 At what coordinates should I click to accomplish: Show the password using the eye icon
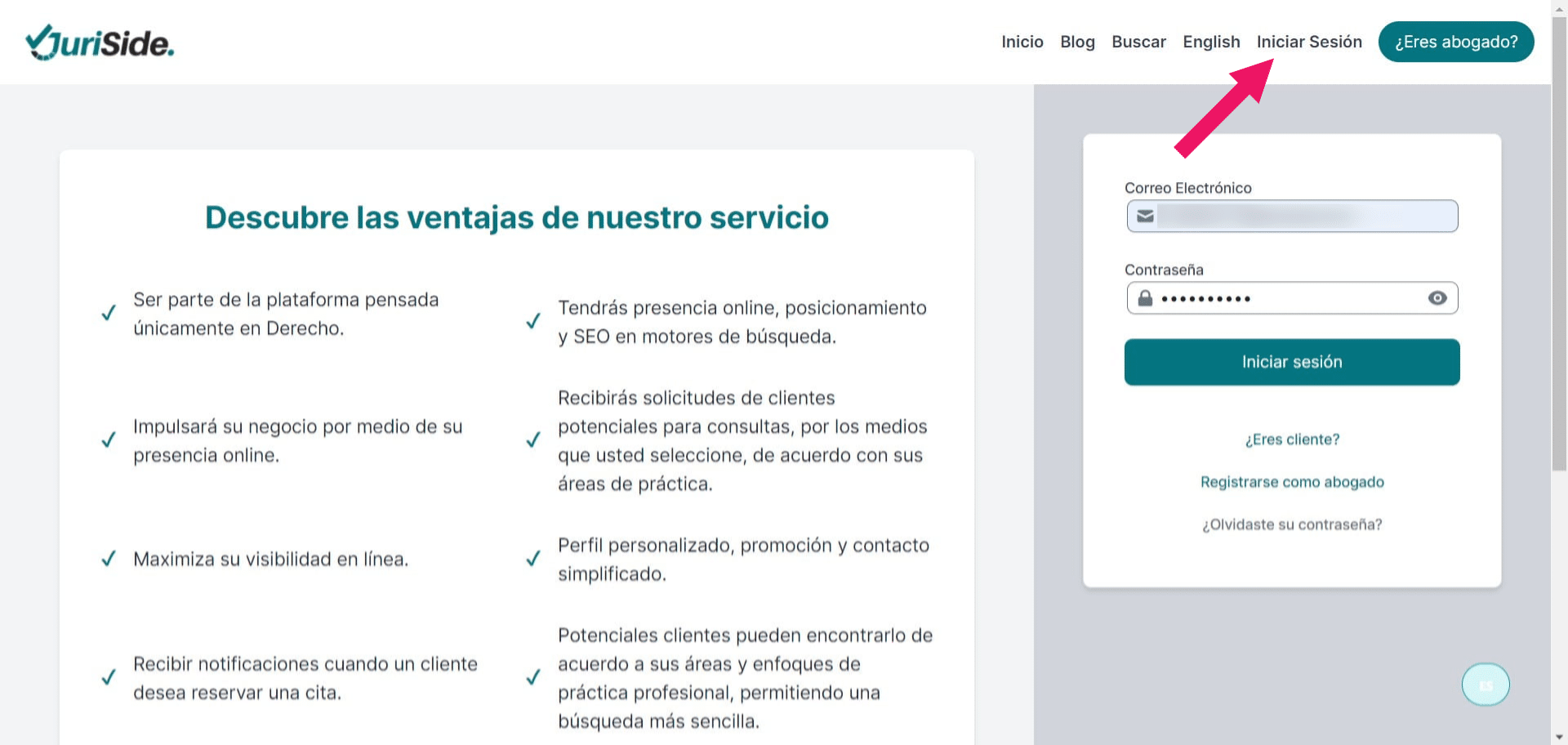coord(1438,298)
